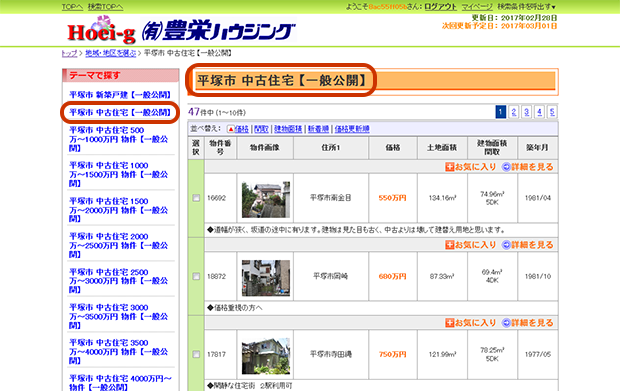620x391 pixels.
Task: Tick the checkbox for property 18872
Action: 196,276
